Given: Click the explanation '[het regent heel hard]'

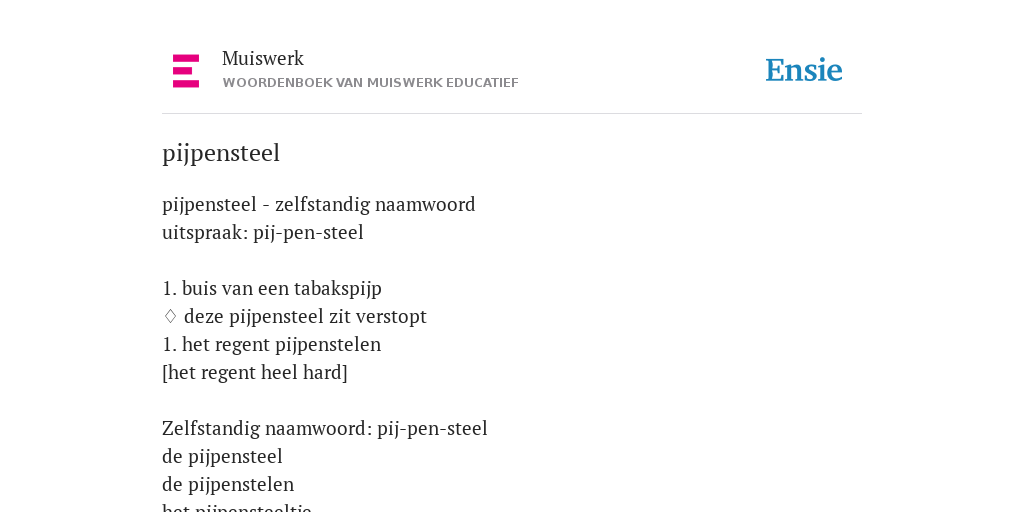Looking at the screenshot, I should click(255, 373).
